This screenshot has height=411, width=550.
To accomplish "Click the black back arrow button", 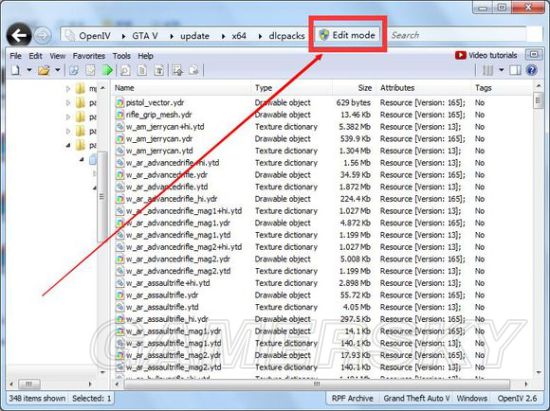I will (19, 35).
